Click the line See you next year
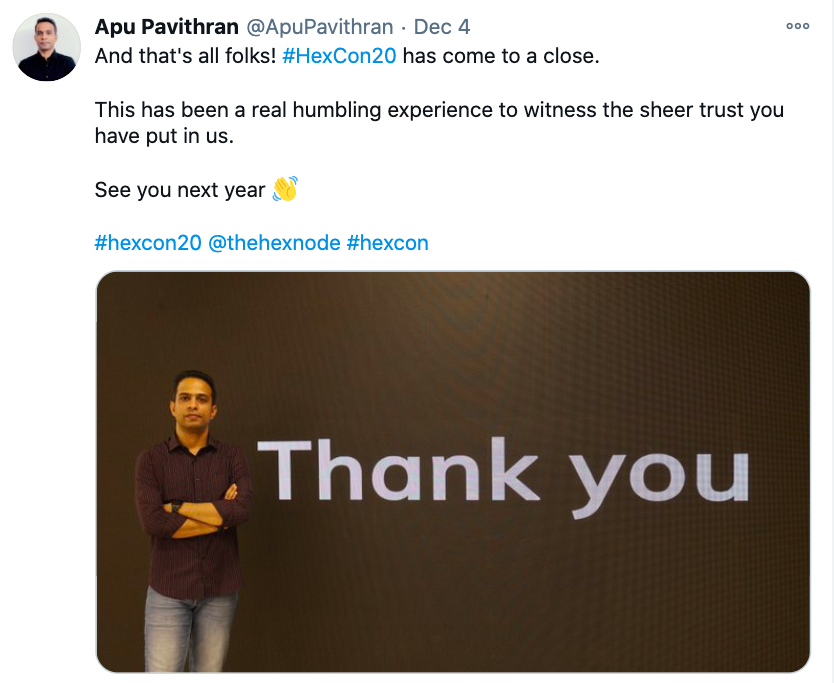 180,189
